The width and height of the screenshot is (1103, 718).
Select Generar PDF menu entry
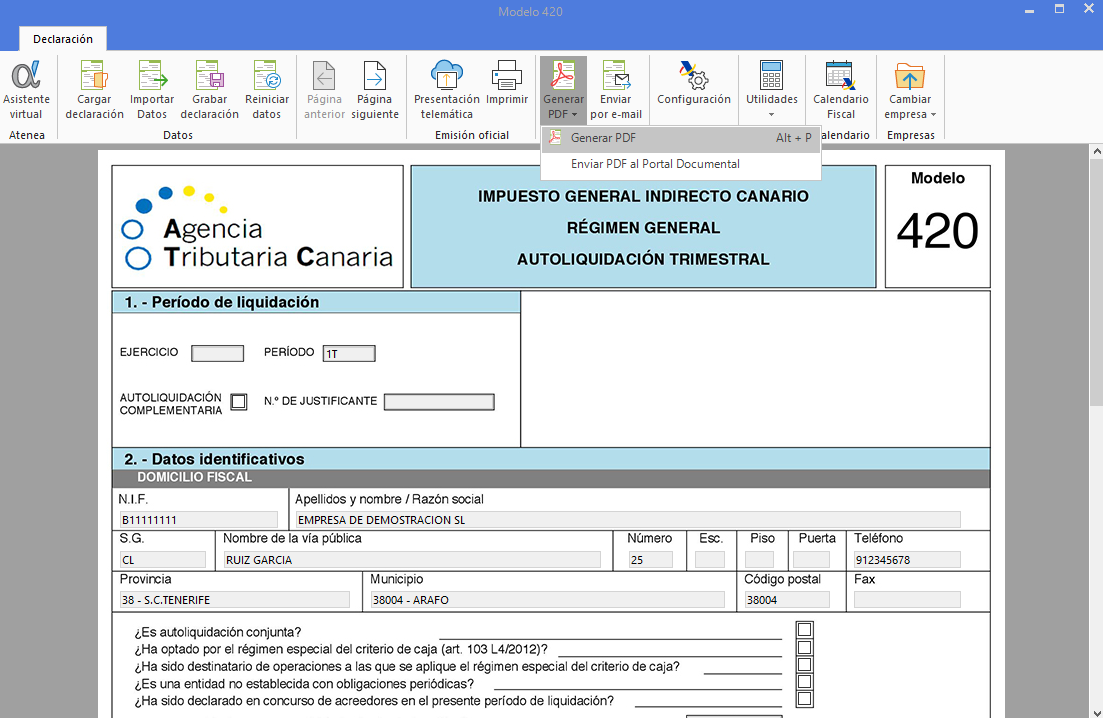tap(680, 138)
